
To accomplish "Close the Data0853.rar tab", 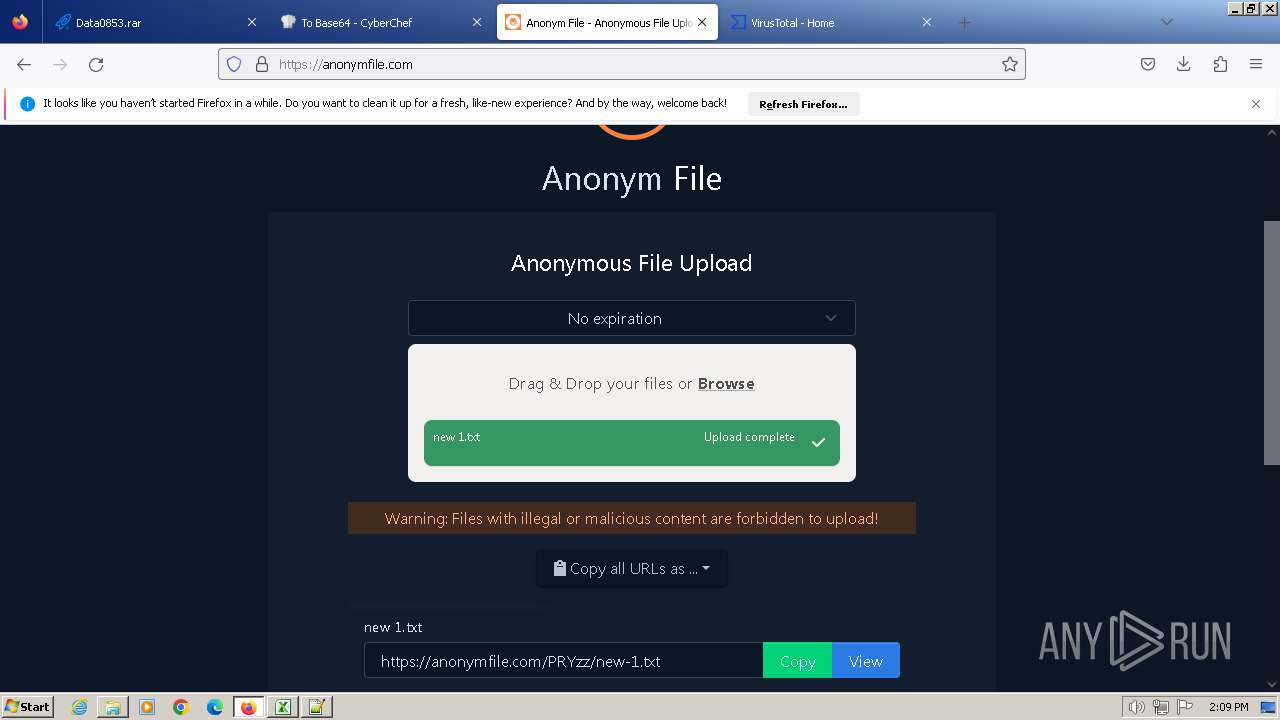I will 251,22.
